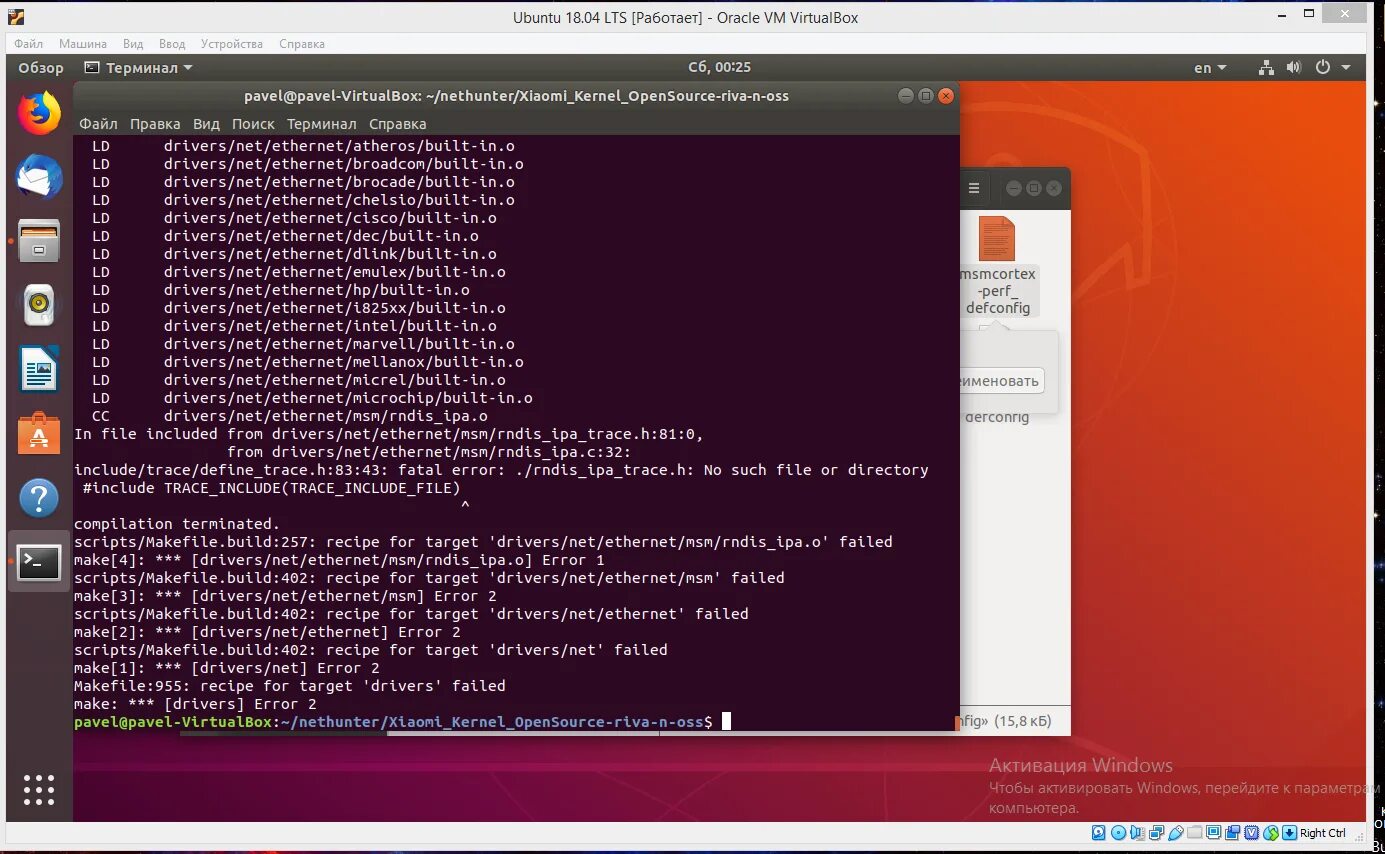The image size is (1385, 854).
Task: Click the terminal window title bar text
Action: coord(516,96)
